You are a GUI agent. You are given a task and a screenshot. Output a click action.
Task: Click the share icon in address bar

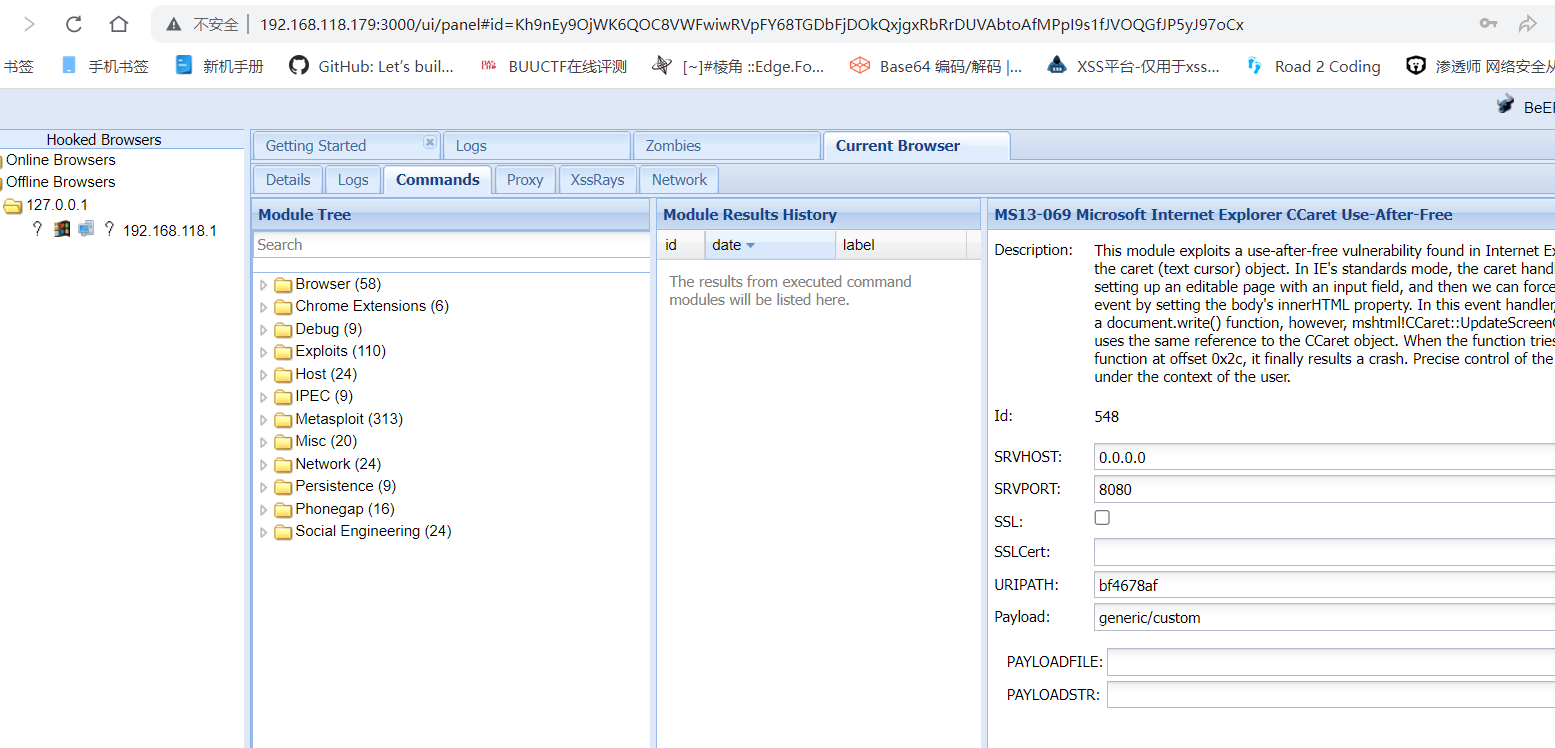1528,24
